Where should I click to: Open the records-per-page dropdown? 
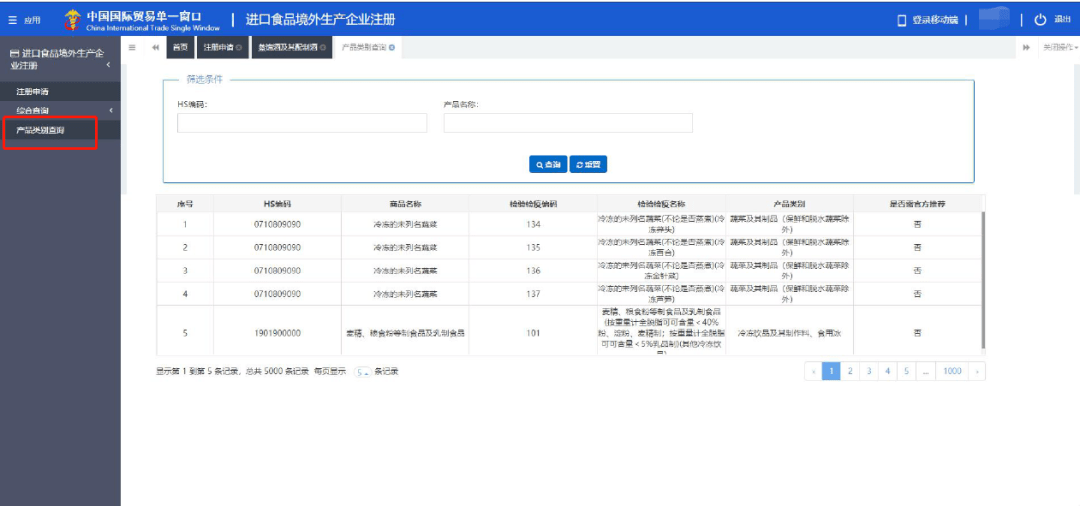(x=362, y=372)
